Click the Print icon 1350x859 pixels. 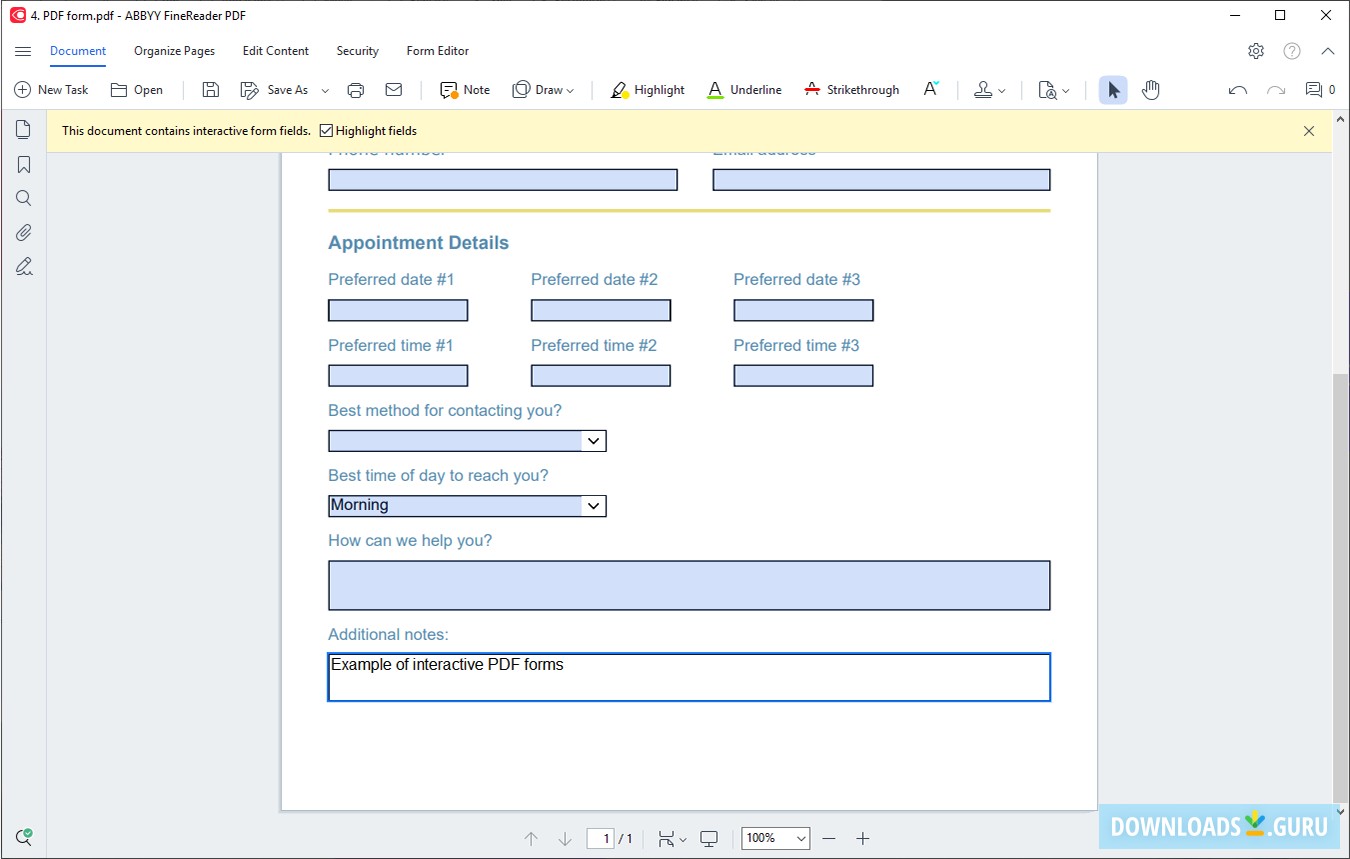(355, 90)
